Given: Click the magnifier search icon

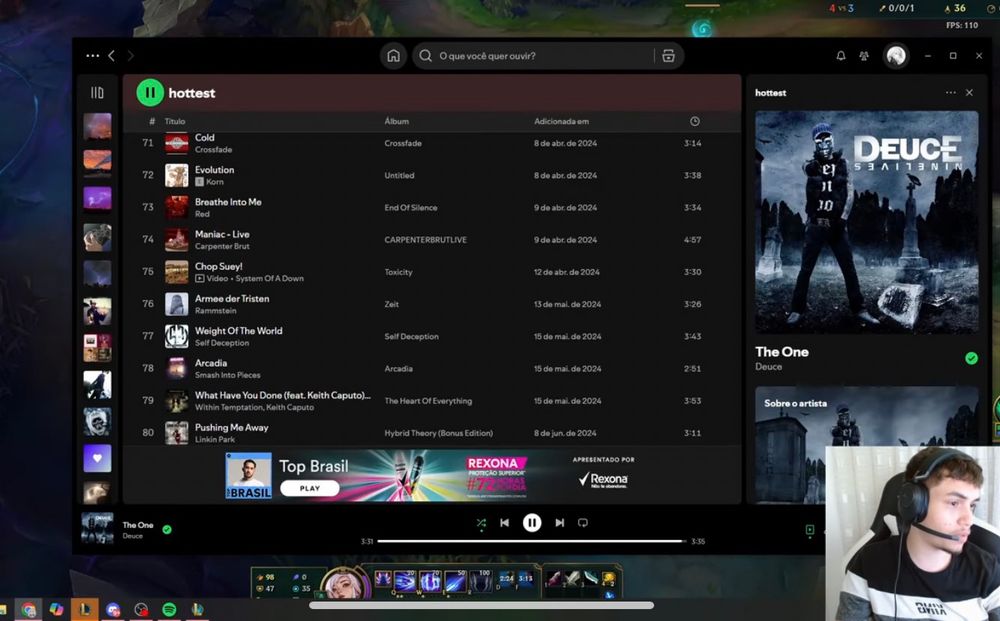Looking at the screenshot, I should [425, 56].
